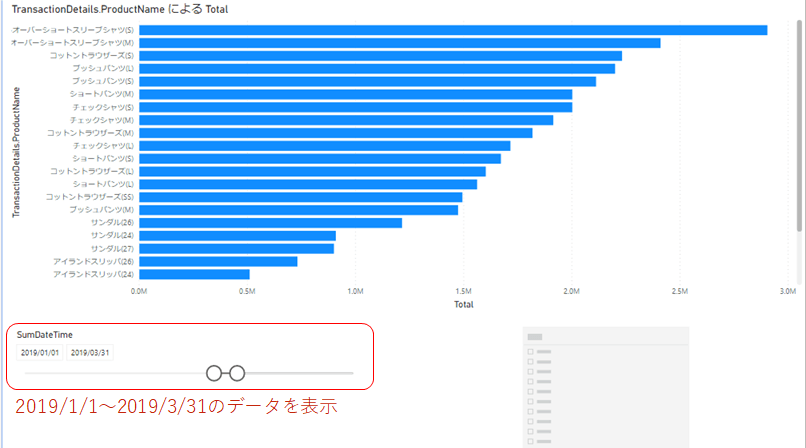Tick the last checkbox in grey slicer panel
The height and width of the screenshot is (448, 806).
tap(530, 441)
